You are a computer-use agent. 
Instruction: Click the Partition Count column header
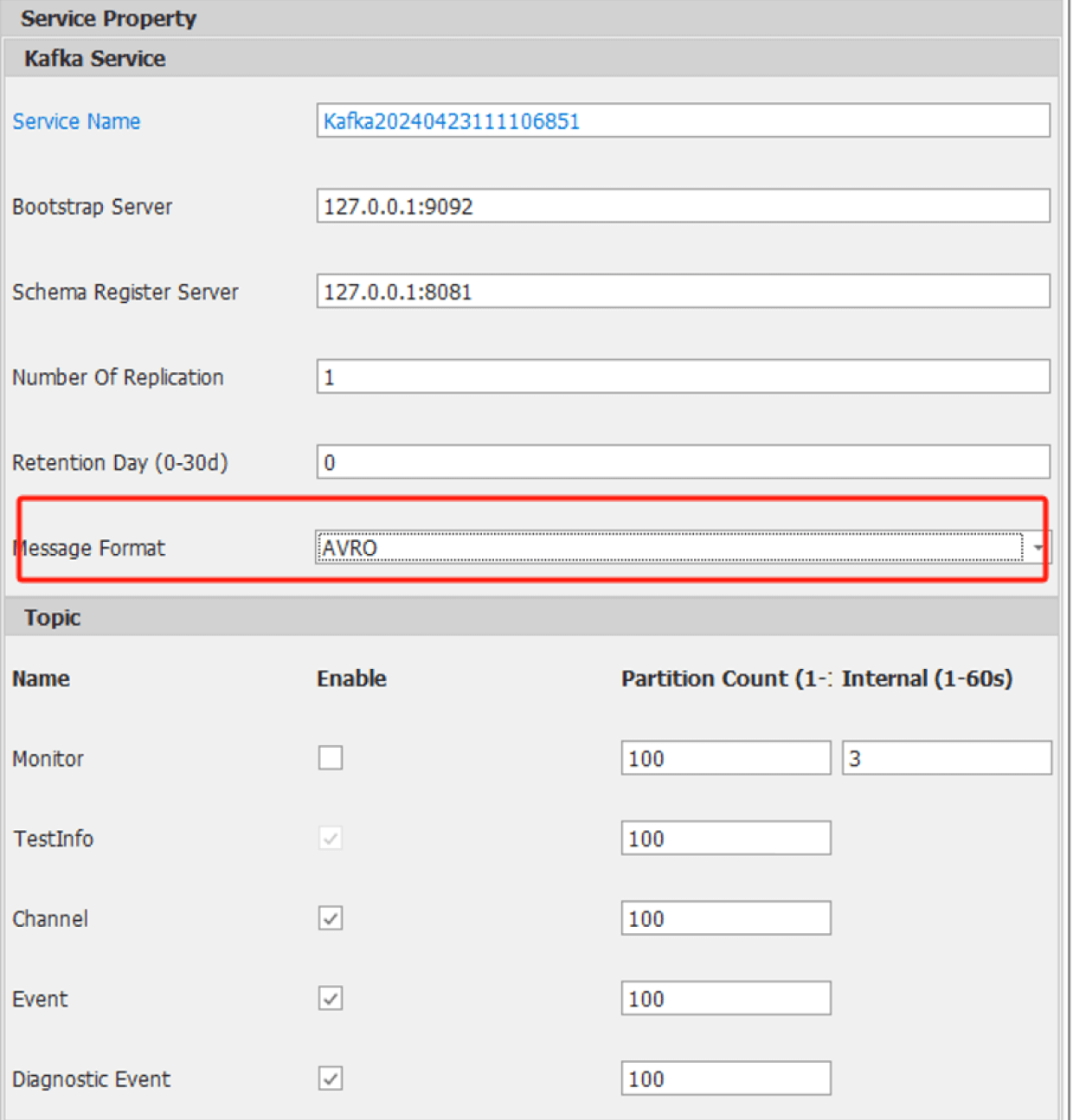click(x=726, y=679)
